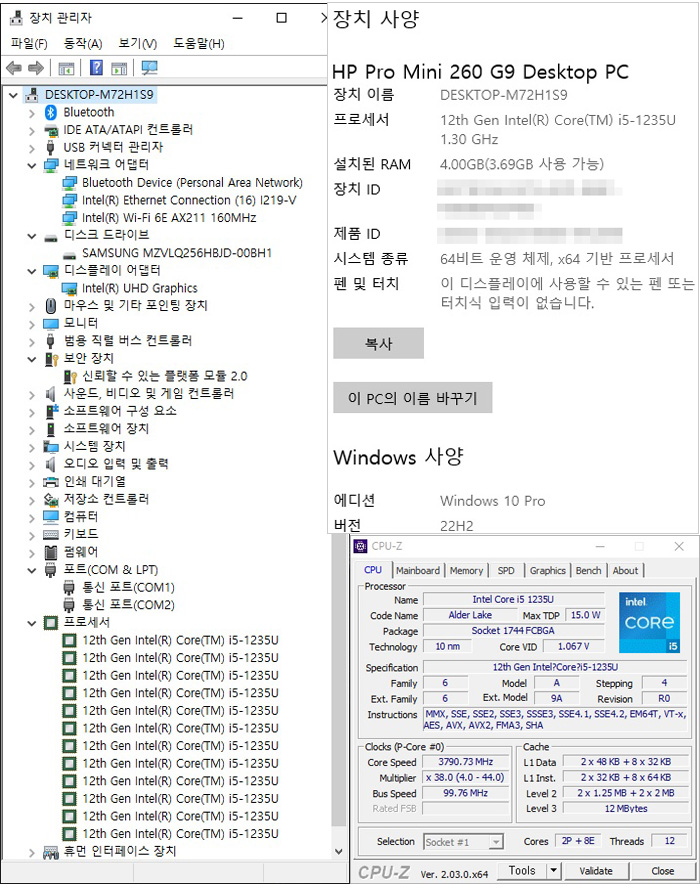The image size is (700, 888).
Task: Click the 인쇄 대기열 printer icon
Action: (x=50, y=482)
